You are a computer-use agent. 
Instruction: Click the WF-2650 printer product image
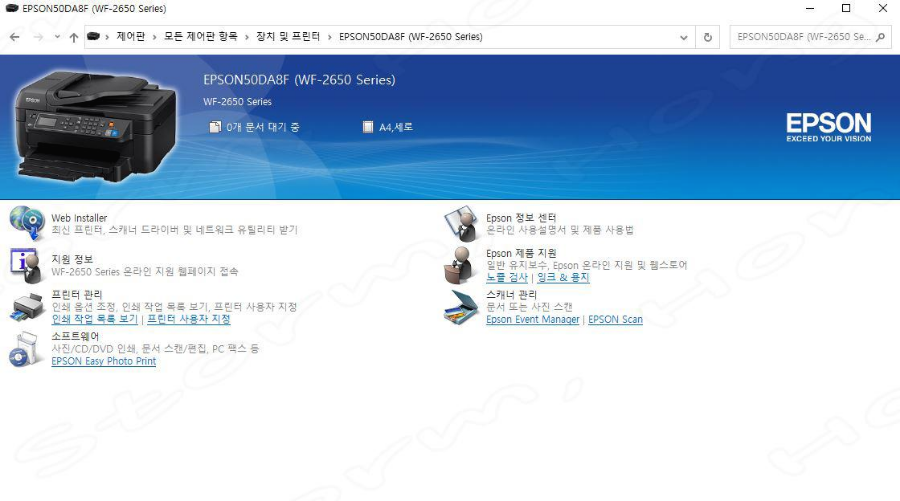pos(95,126)
